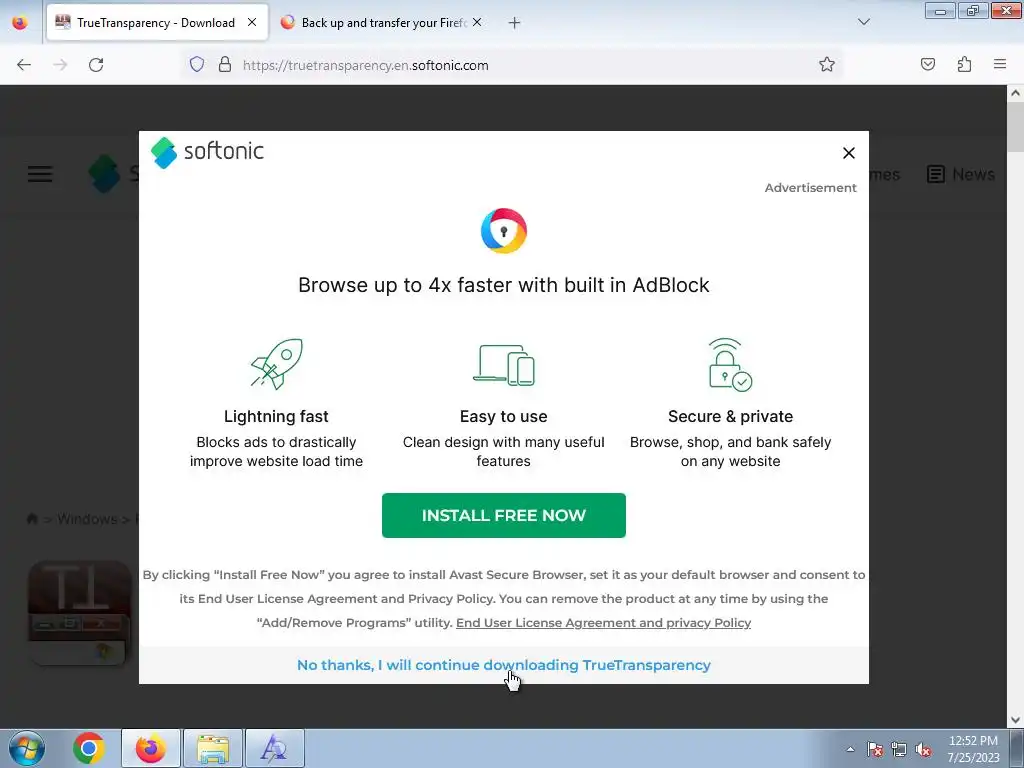Open the News section in site header
The image size is (1024, 768).
[x=961, y=174]
